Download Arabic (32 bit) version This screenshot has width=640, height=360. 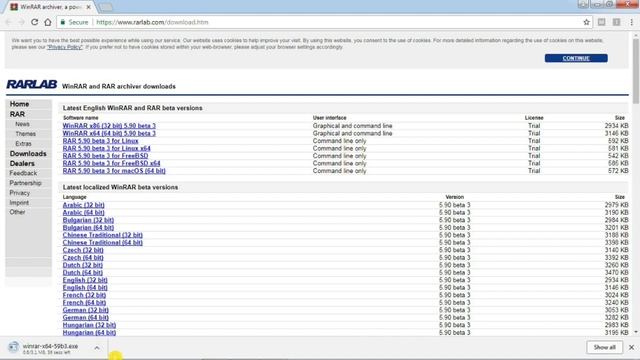[x=83, y=205]
